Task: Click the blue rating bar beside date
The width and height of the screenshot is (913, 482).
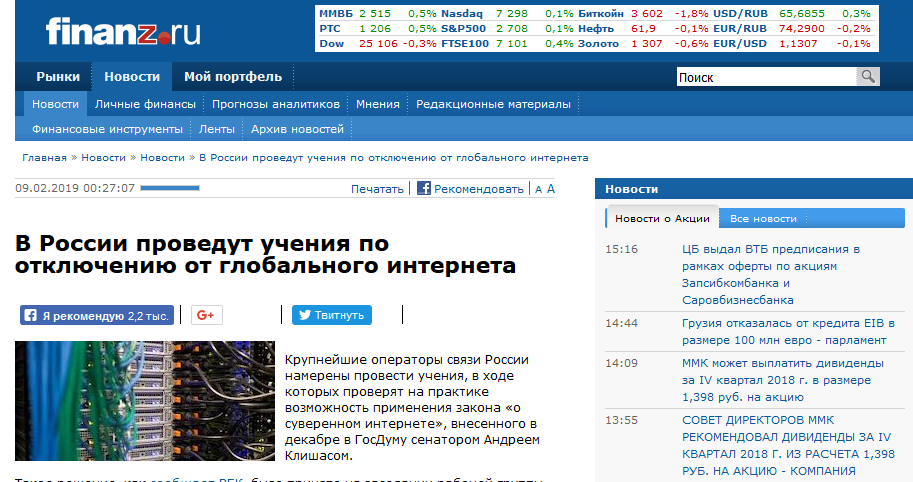Action: point(170,188)
